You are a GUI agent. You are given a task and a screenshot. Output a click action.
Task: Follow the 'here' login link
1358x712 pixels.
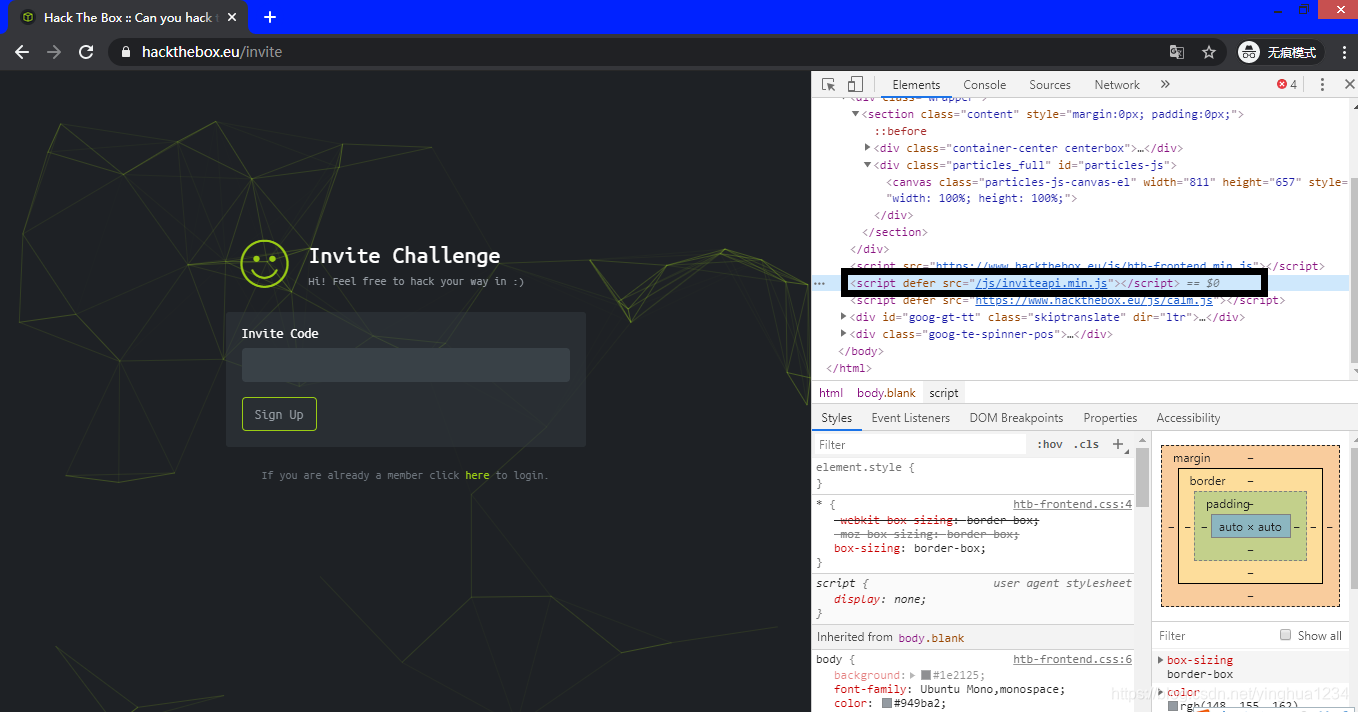point(477,475)
